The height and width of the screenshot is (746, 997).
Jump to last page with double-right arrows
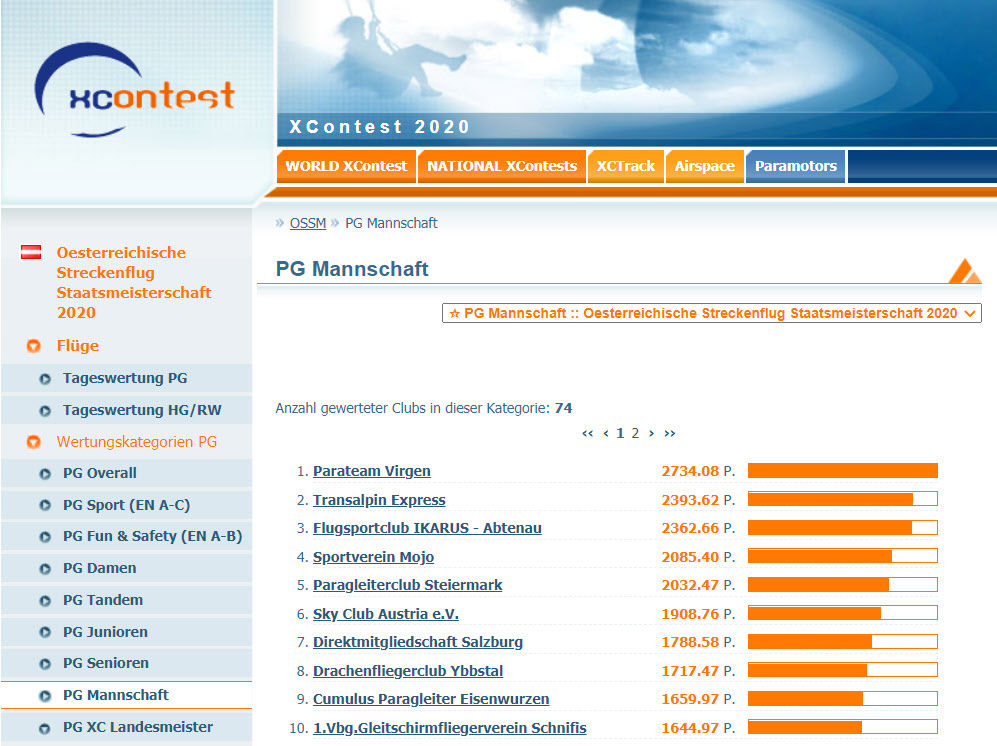point(670,434)
